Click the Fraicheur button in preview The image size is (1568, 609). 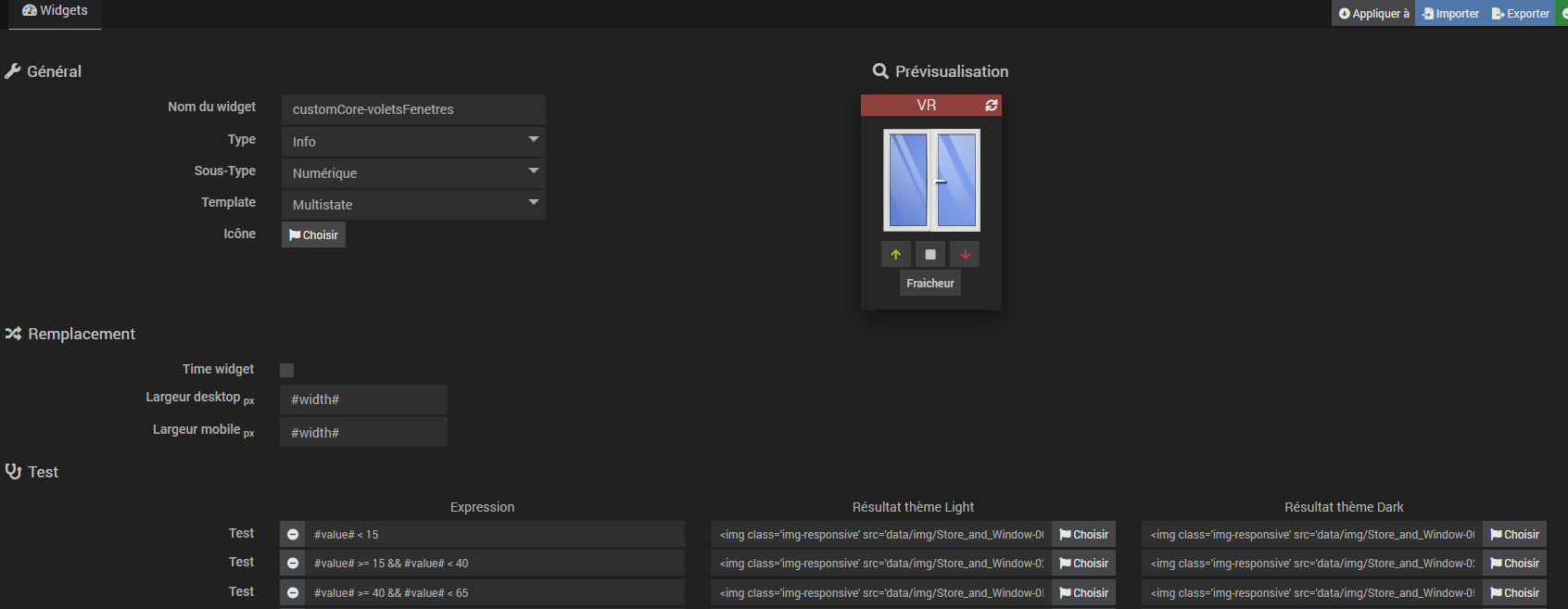[930, 283]
